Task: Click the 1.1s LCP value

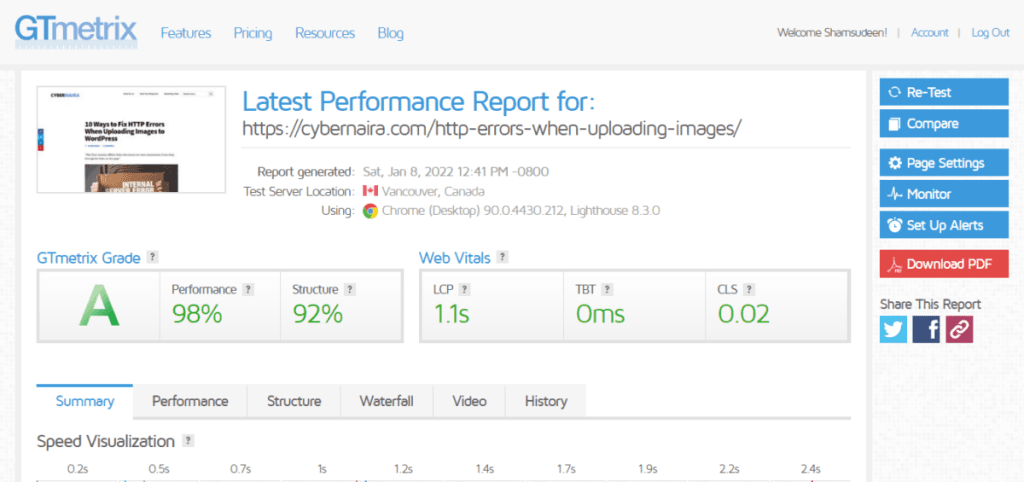Action: point(452,315)
